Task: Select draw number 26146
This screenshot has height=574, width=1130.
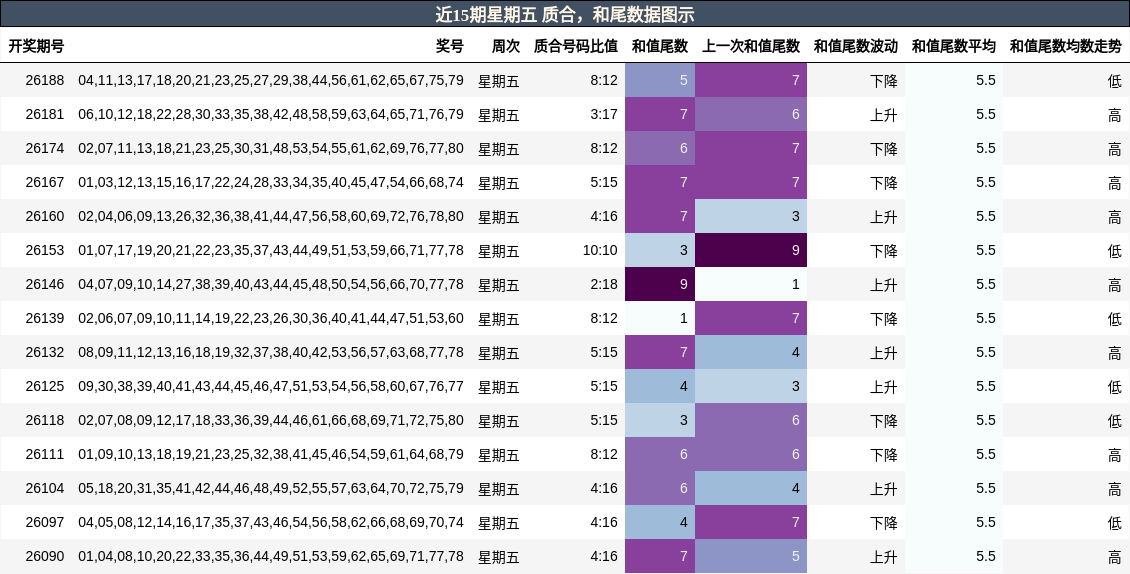Action: click(45, 284)
